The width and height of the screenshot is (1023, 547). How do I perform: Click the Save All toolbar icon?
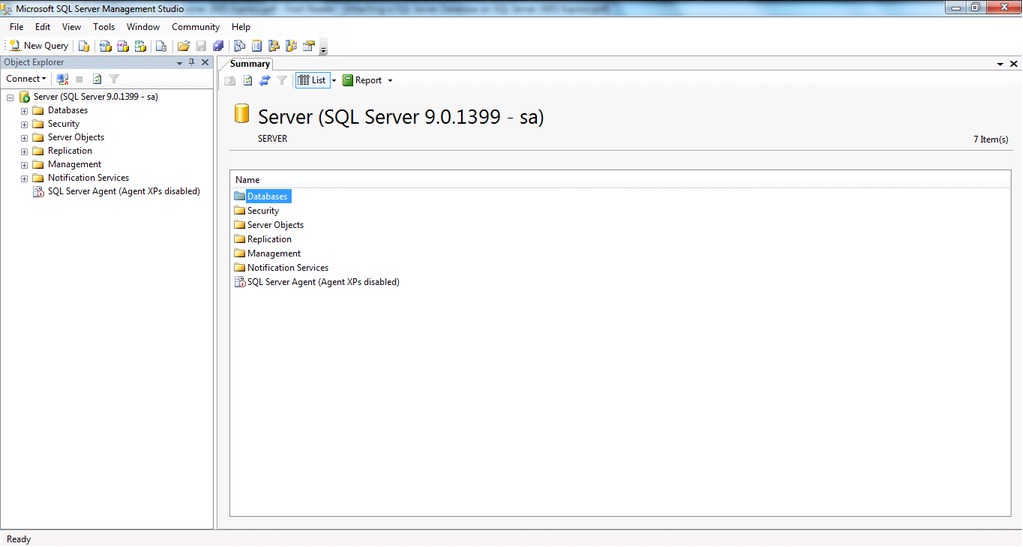218,46
